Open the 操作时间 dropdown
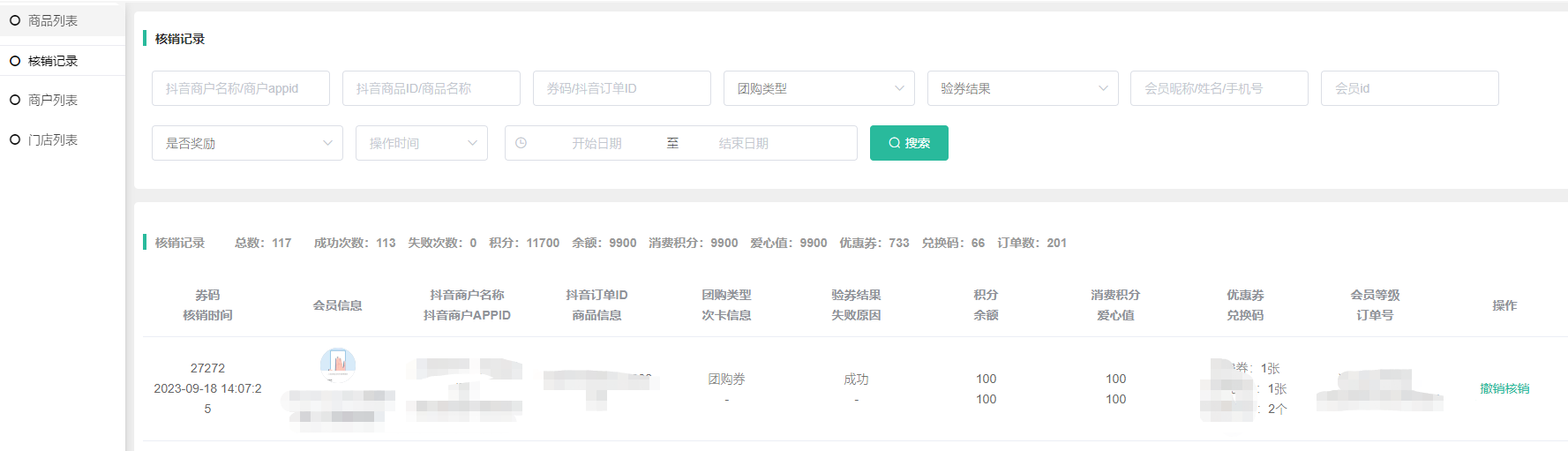 point(421,143)
